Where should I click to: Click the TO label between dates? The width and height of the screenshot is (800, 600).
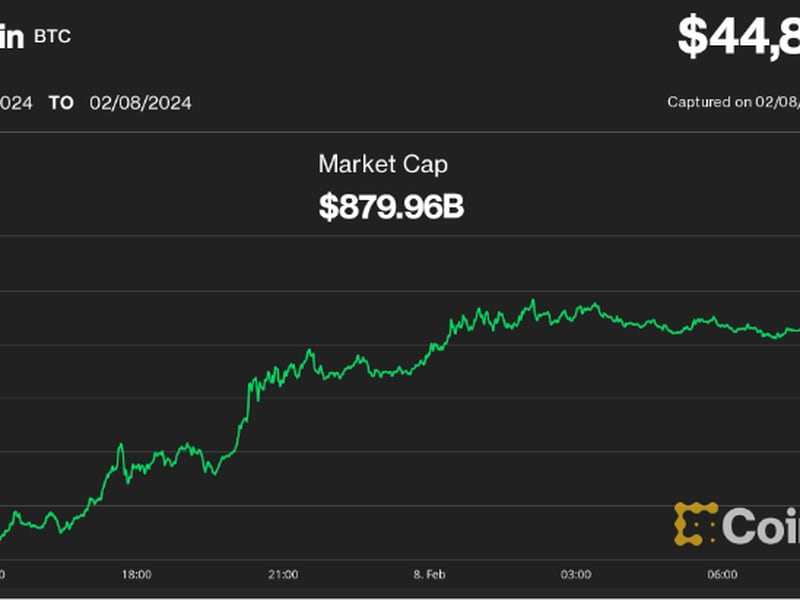[61, 103]
